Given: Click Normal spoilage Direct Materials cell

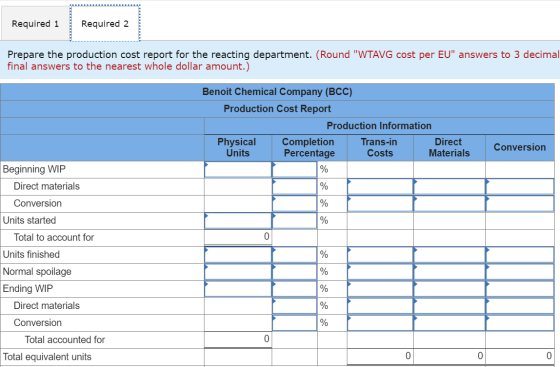Looking at the screenshot, I should 449,272.
